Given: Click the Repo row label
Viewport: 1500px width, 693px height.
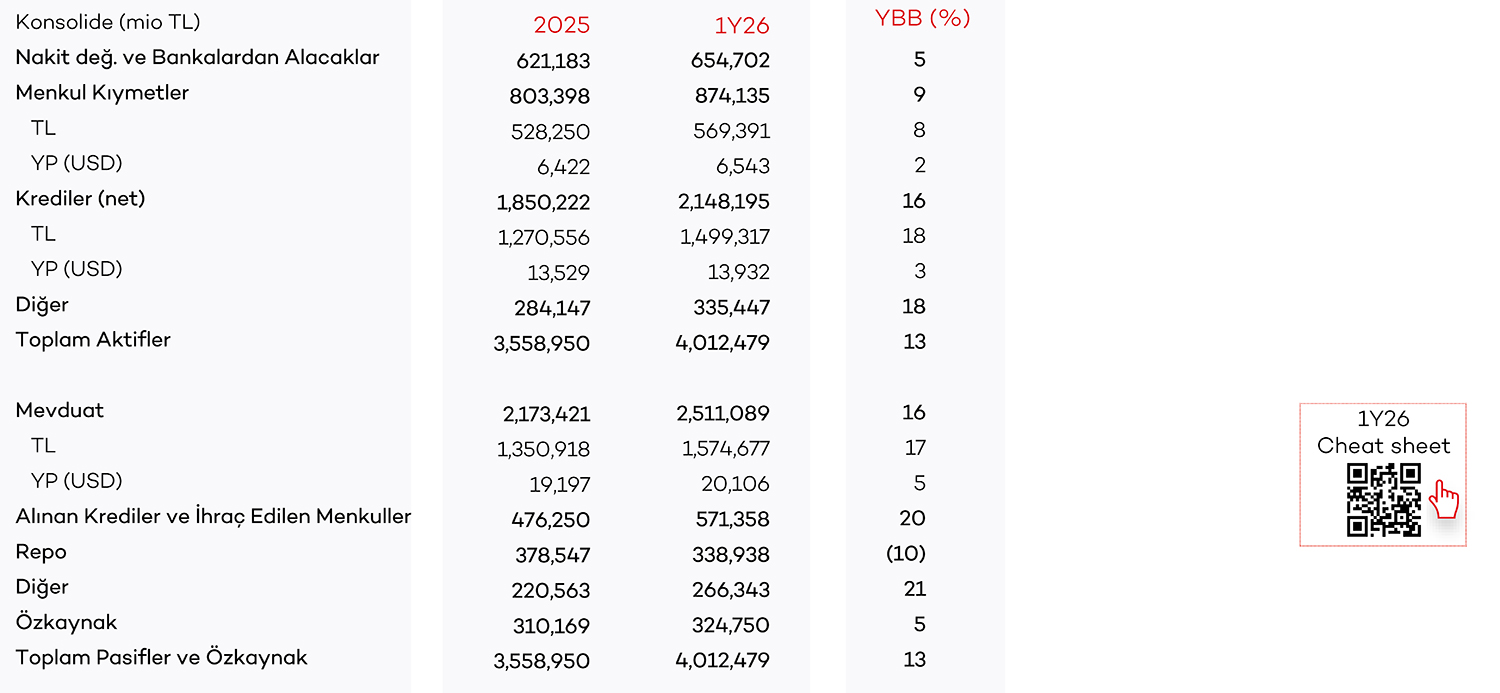Looking at the screenshot, I should (41, 552).
